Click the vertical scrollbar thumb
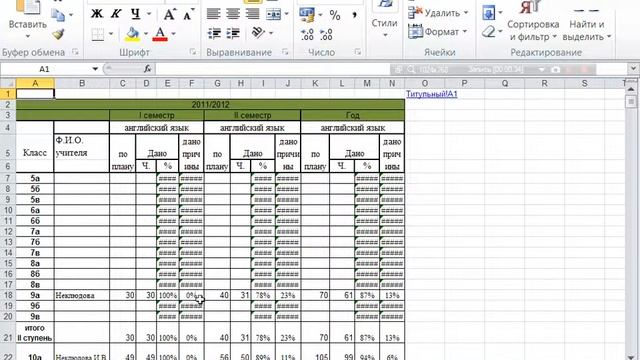Screen dimensions: 640x360 coord(631,101)
